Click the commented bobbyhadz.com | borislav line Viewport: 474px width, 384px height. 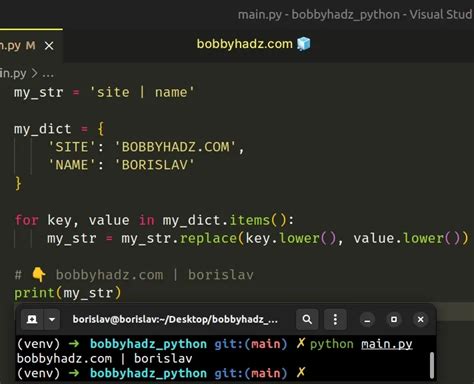coord(134,275)
